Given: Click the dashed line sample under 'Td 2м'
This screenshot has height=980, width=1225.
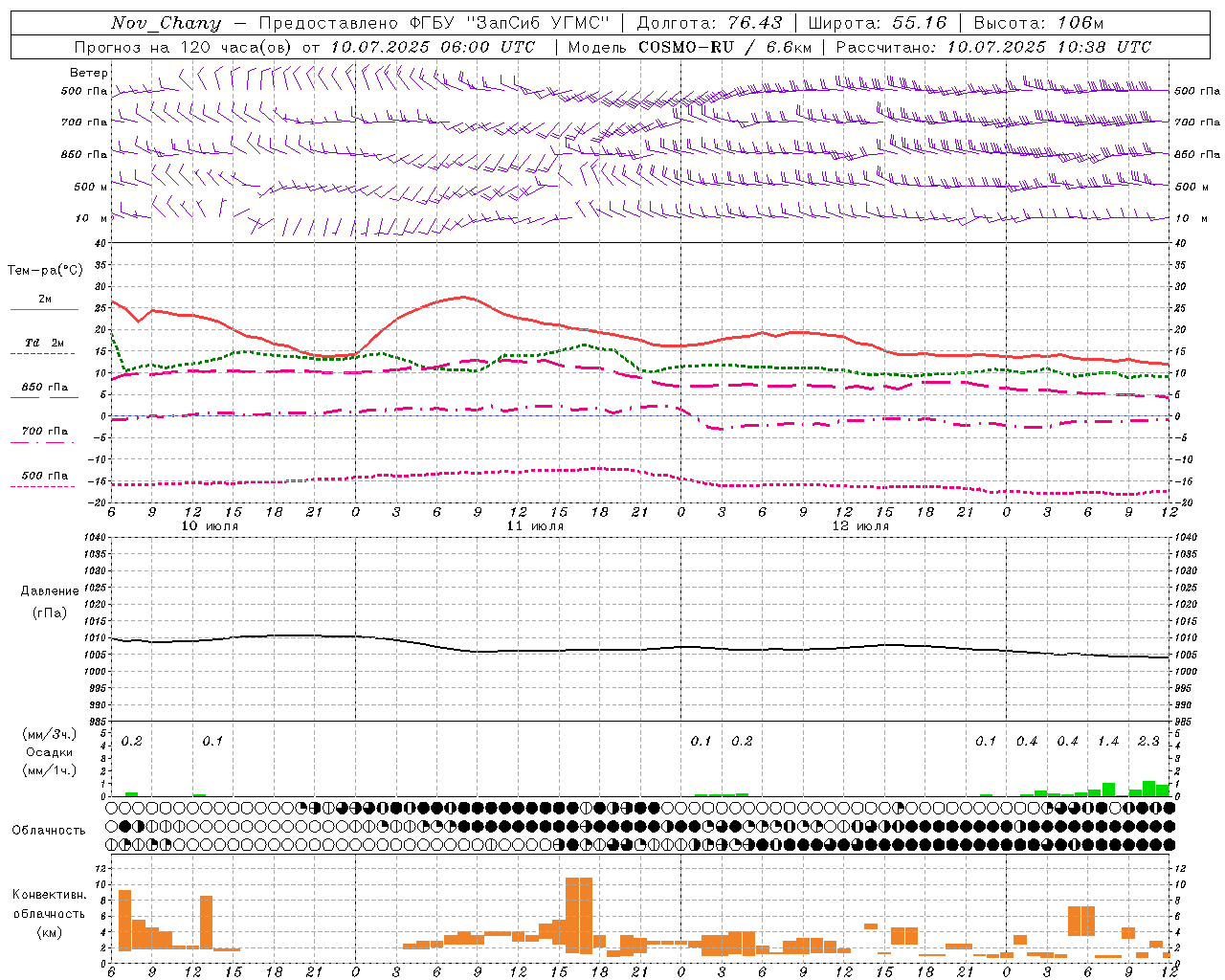Looking at the screenshot, I should 44,354.
